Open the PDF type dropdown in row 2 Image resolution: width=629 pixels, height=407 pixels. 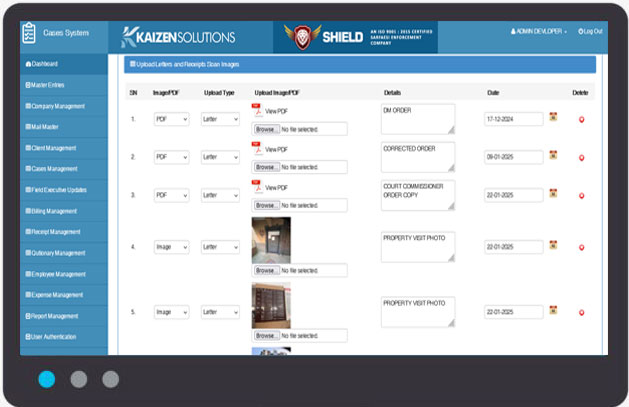(x=171, y=157)
